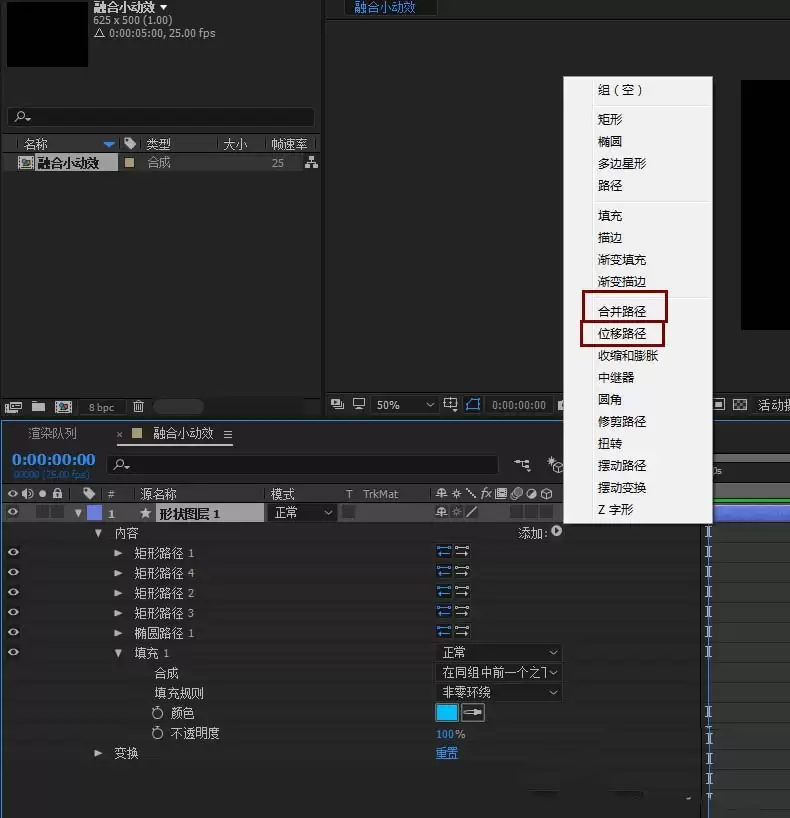Expand the 矩形路径 4 group triangle

[118, 573]
